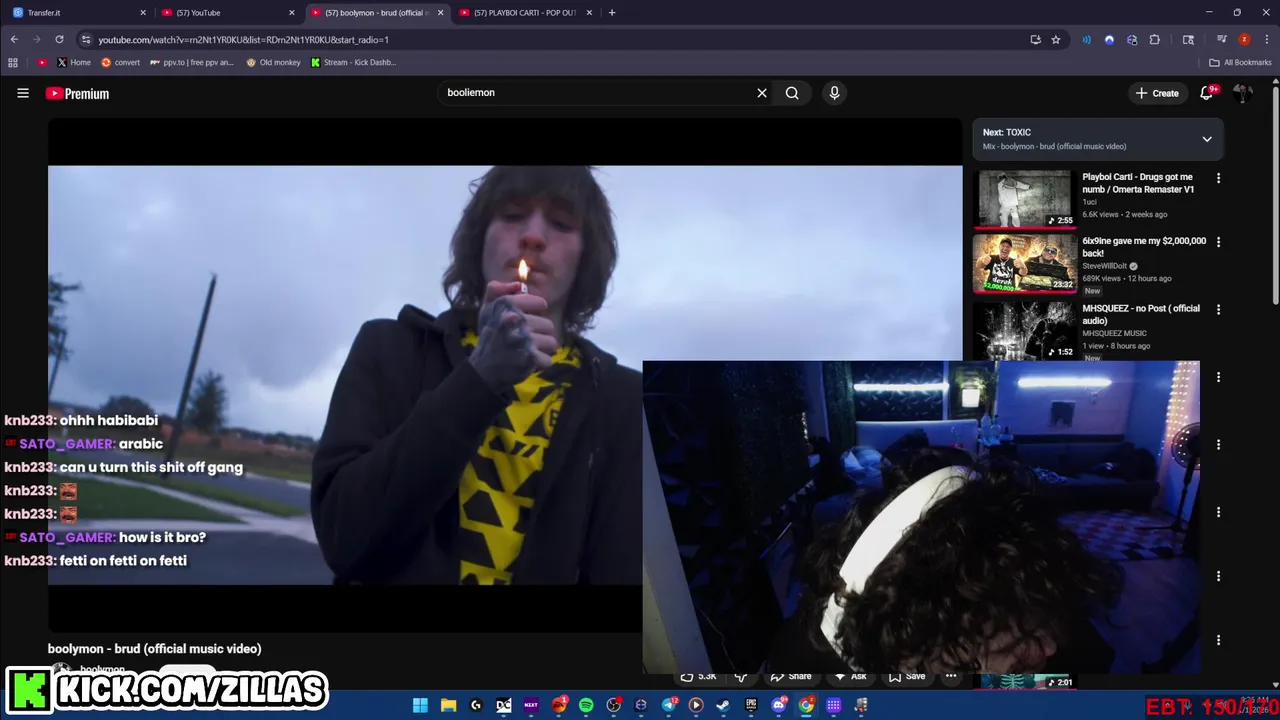This screenshot has width=1280, height=720.
Task: Open the blue sound-wave extension icon
Action: (x=1087, y=40)
